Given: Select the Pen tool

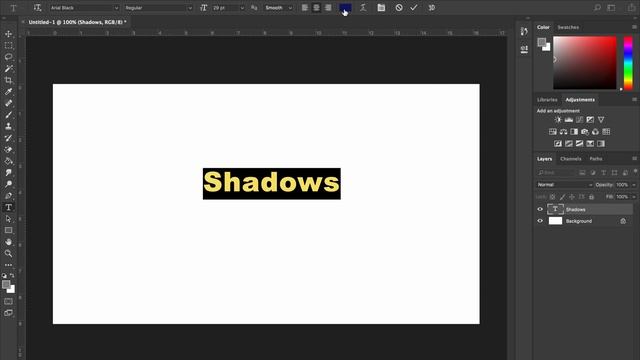Looking at the screenshot, I should 9,196.
